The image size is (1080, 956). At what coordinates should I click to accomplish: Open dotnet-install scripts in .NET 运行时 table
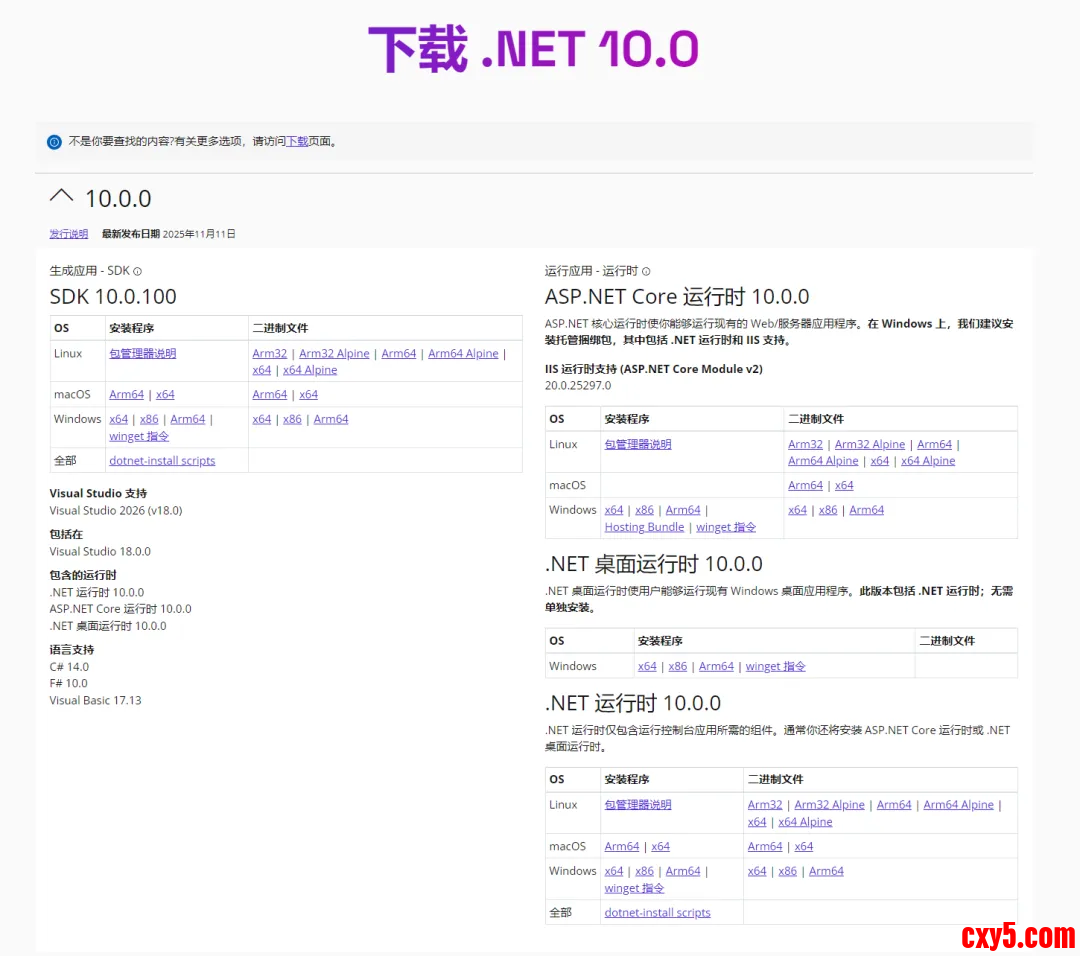(657, 913)
